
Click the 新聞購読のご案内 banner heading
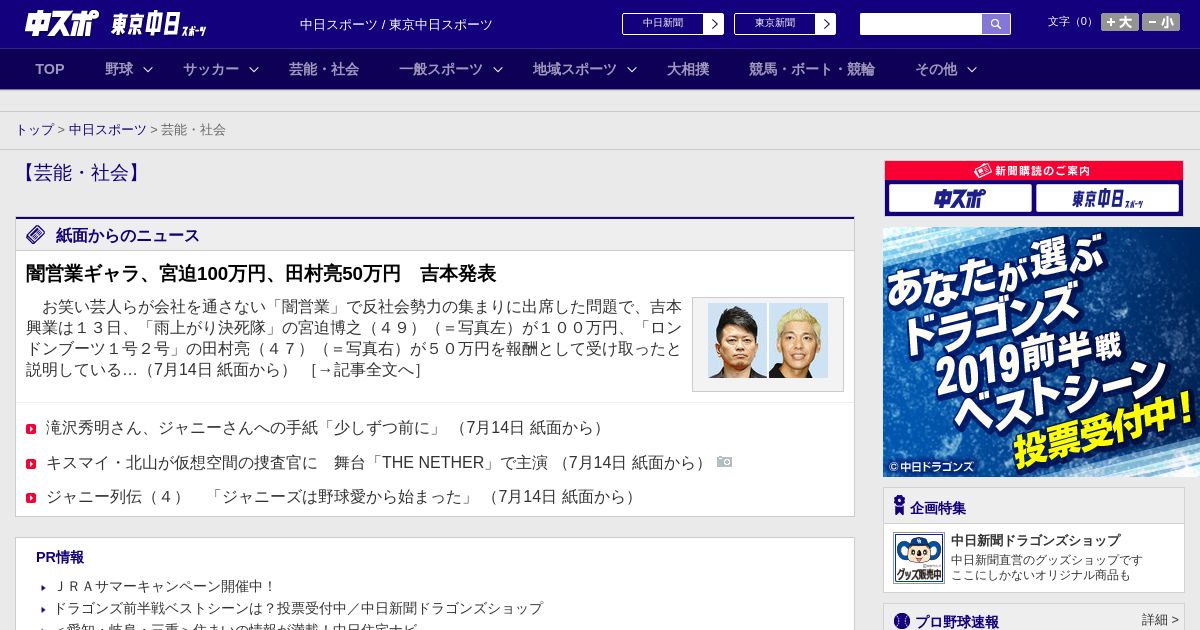point(1034,171)
